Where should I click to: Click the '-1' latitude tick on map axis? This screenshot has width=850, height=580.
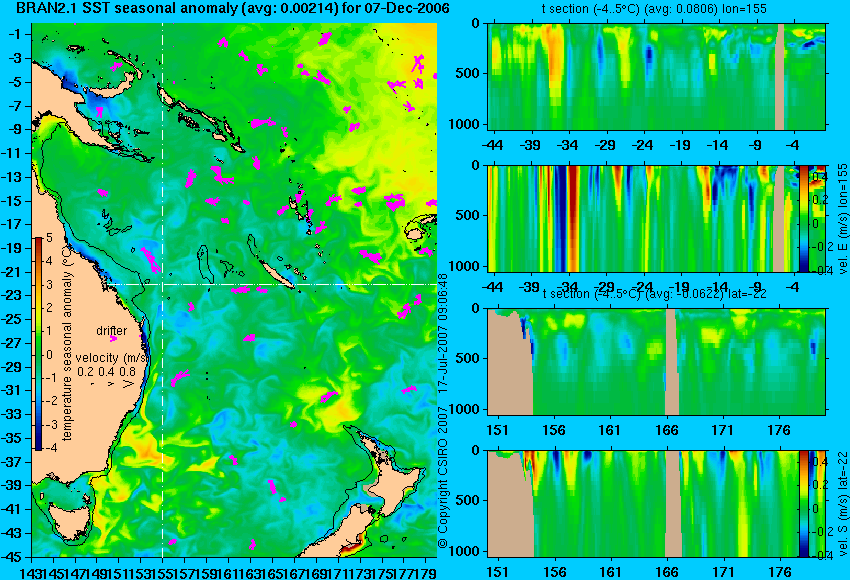[x=15, y=35]
